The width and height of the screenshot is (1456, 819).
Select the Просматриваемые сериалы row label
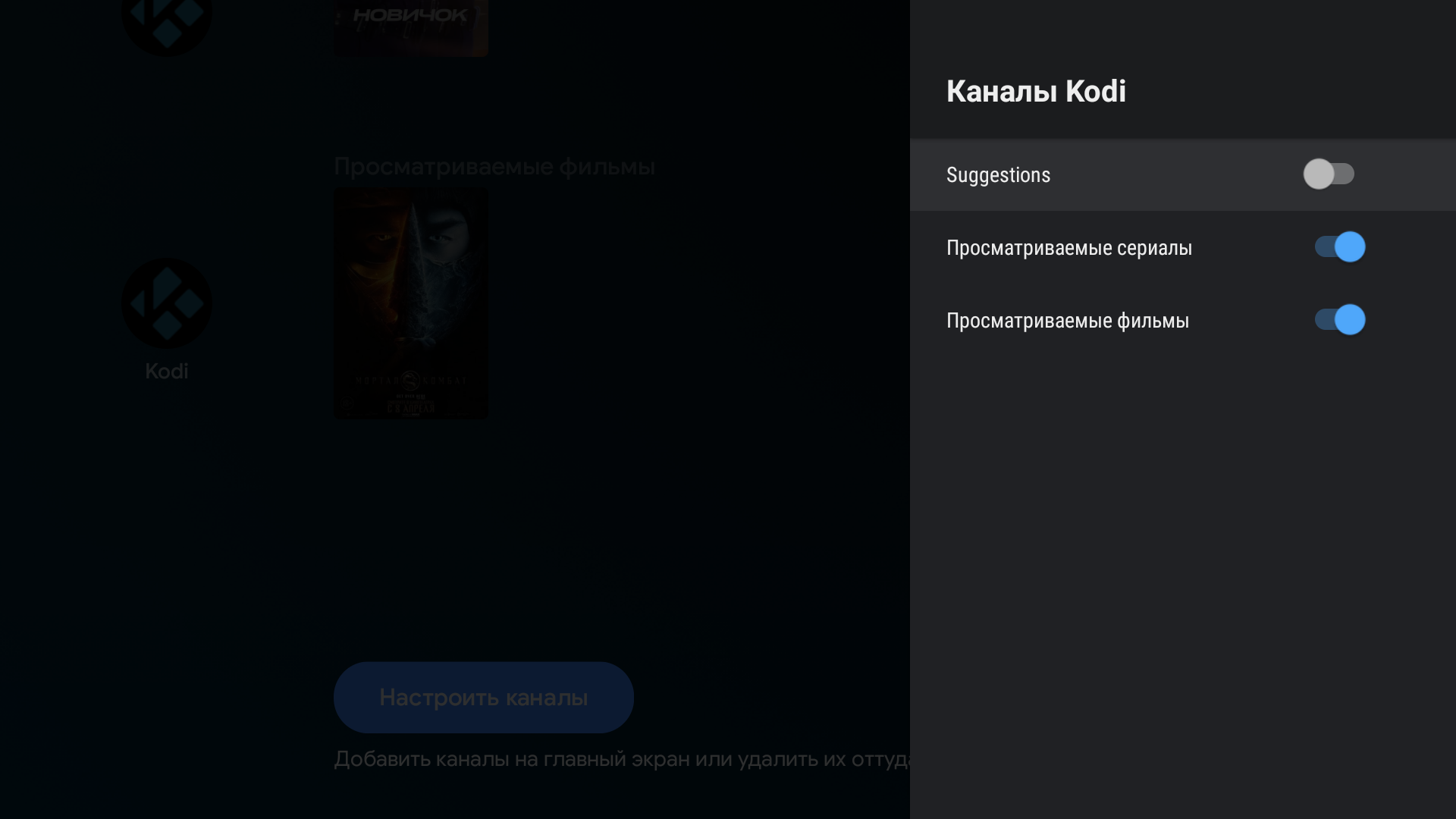point(1069,248)
